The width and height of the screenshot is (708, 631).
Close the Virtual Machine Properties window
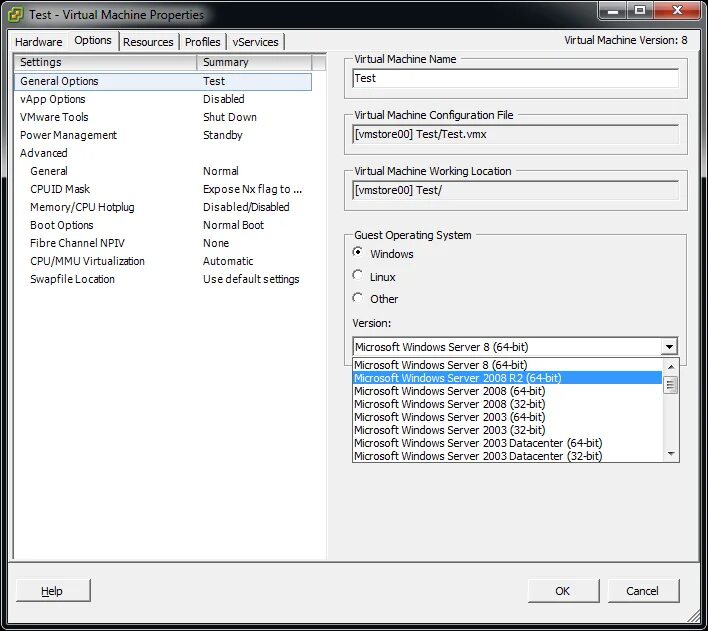pos(677,10)
